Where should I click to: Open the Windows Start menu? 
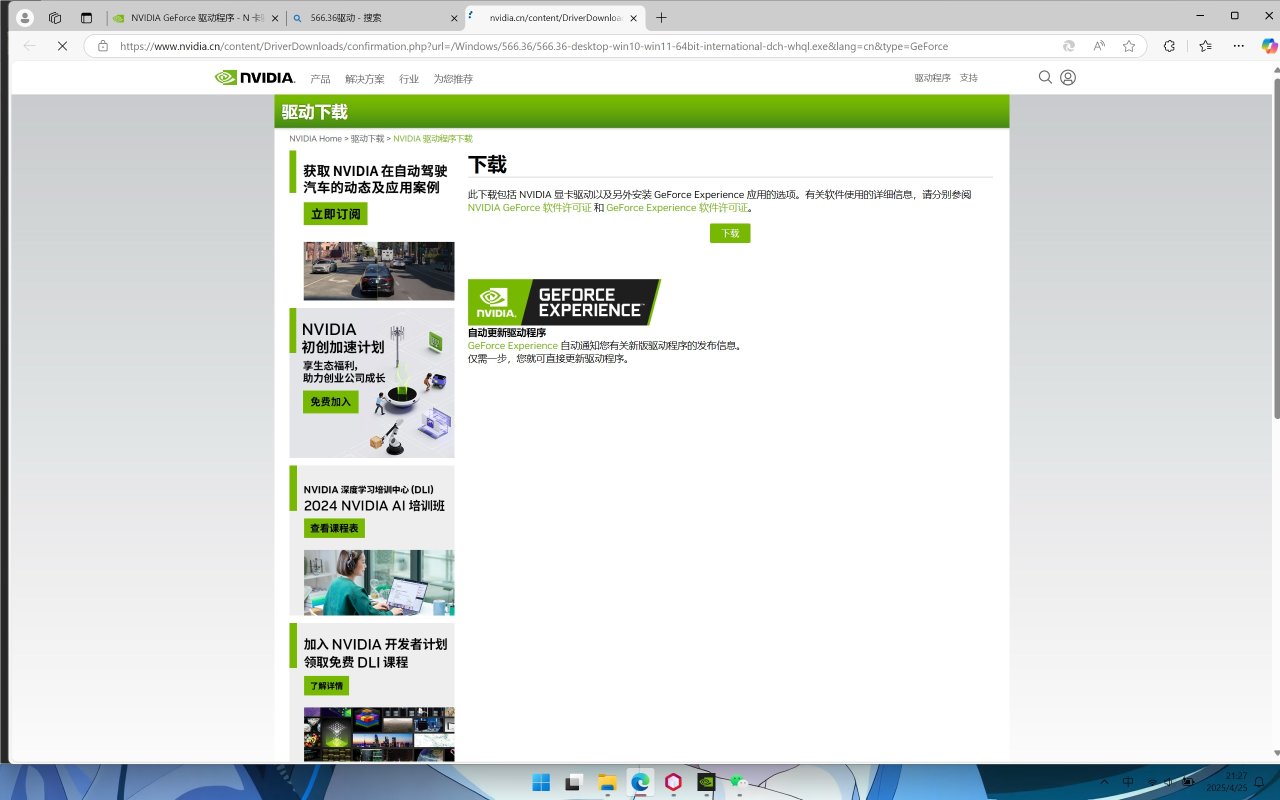(541, 782)
